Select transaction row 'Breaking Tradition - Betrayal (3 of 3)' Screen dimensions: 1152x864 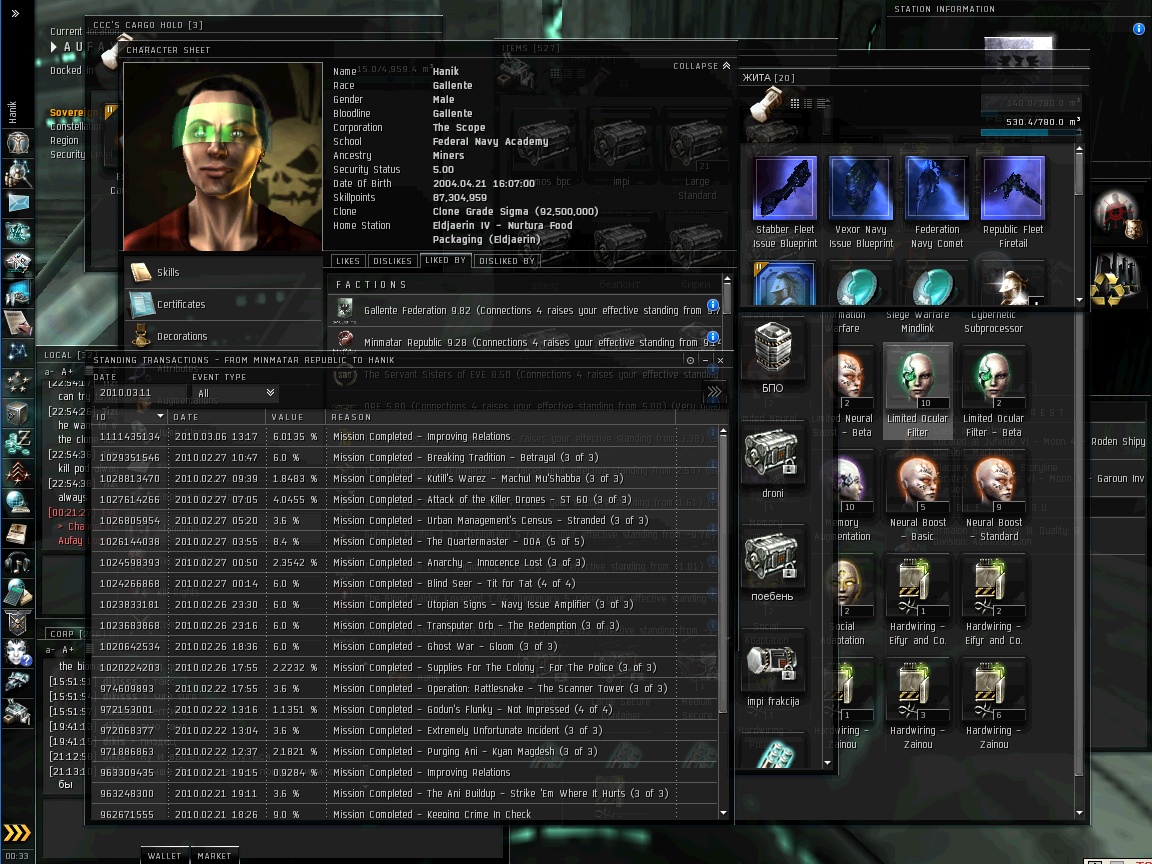pyautogui.click(x=404, y=457)
